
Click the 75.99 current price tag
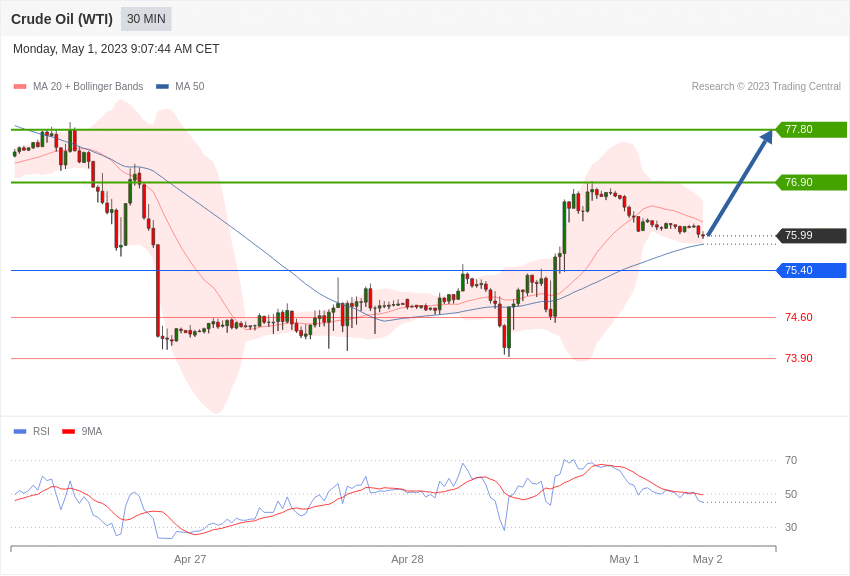coord(810,236)
